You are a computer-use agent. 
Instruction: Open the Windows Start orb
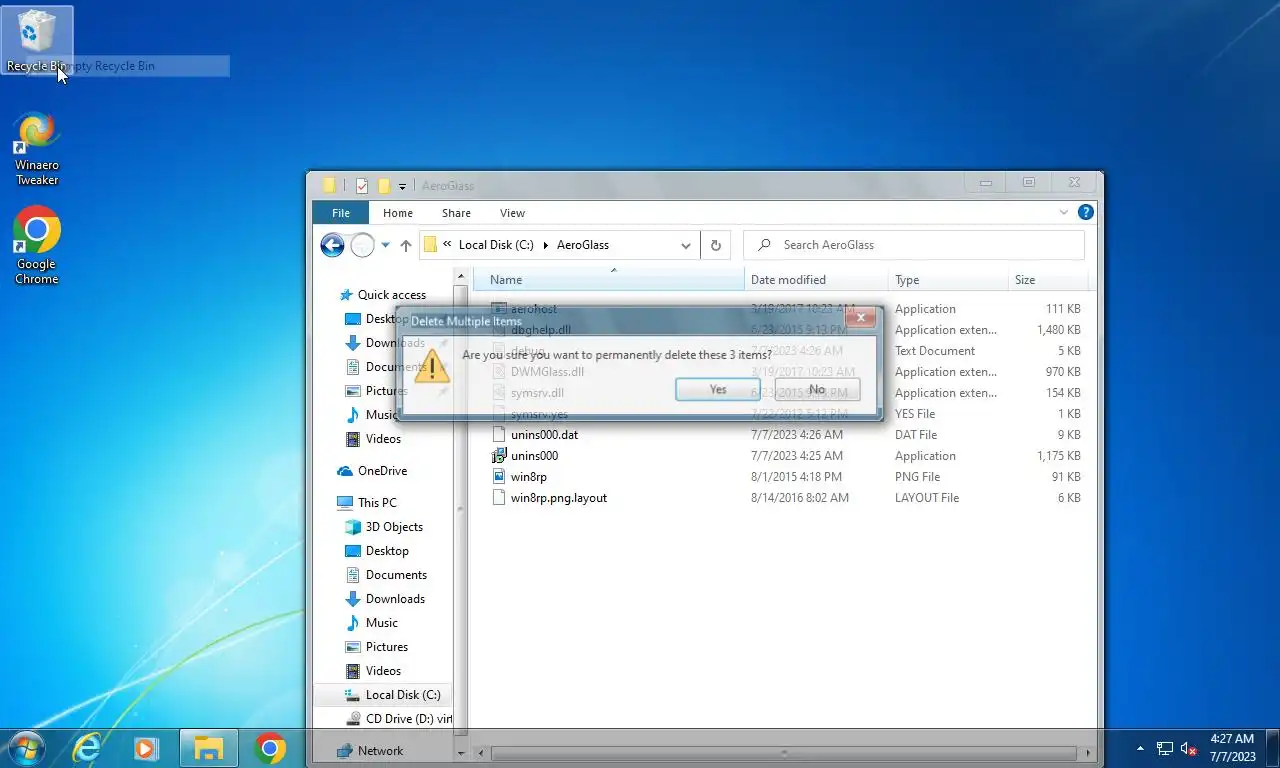(26, 747)
